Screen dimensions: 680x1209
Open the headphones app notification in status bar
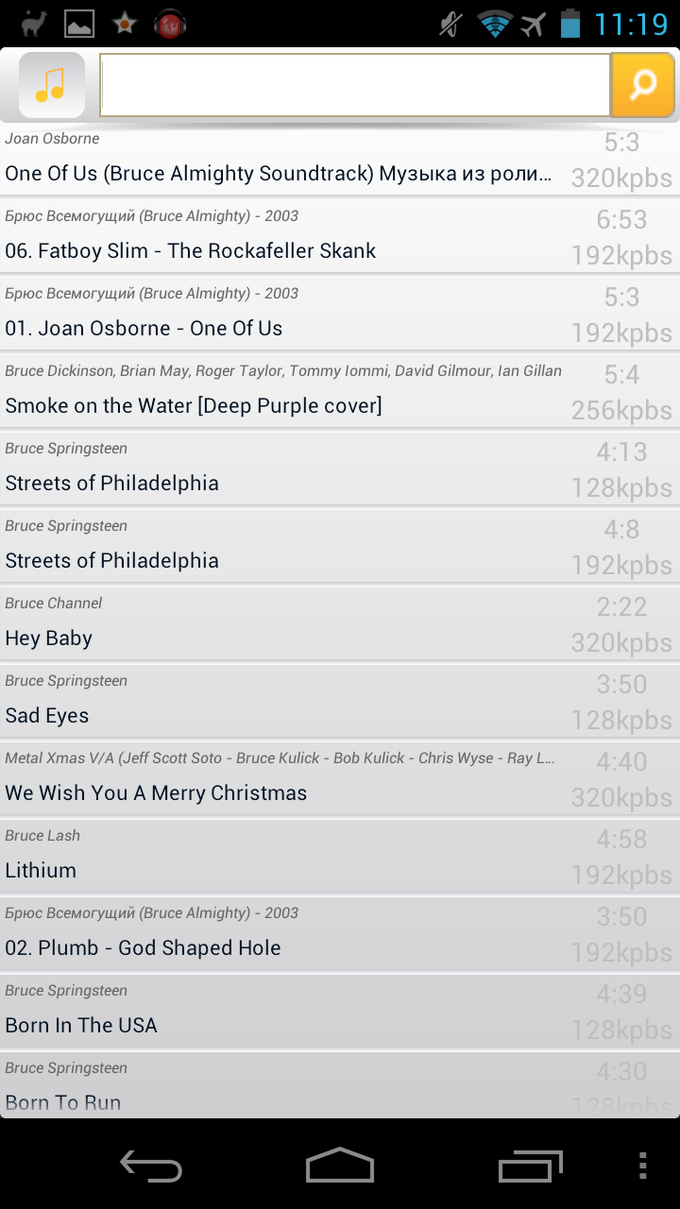pos(169,22)
